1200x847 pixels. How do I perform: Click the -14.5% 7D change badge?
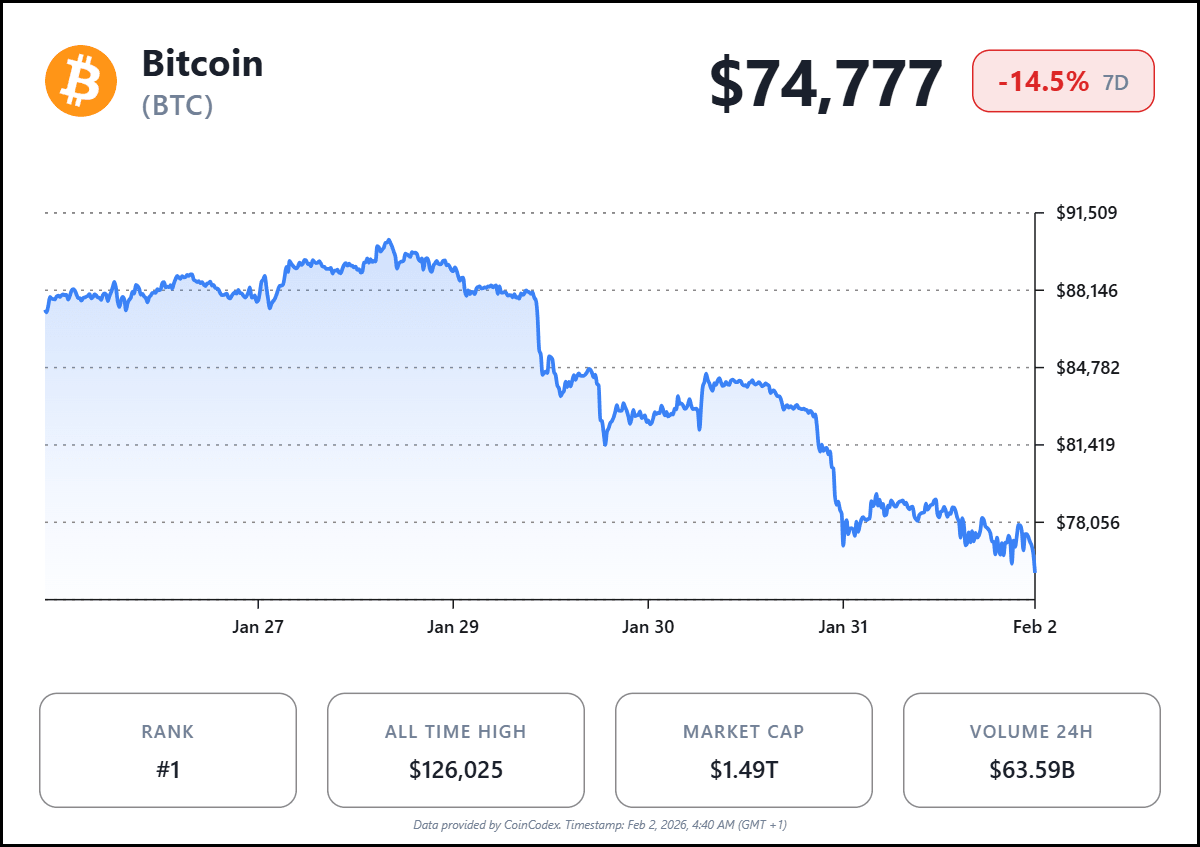click(x=1063, y=81)
